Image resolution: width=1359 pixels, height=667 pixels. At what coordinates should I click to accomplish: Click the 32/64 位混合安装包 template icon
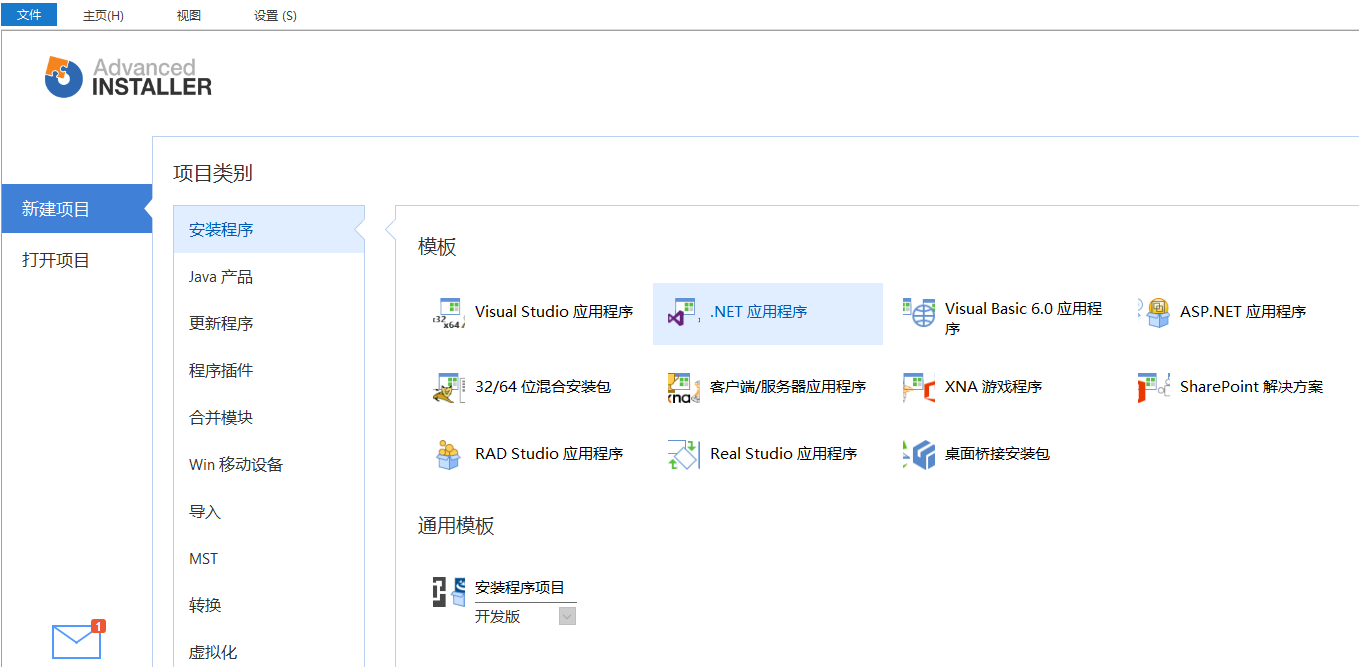click(x=449, y=388)
